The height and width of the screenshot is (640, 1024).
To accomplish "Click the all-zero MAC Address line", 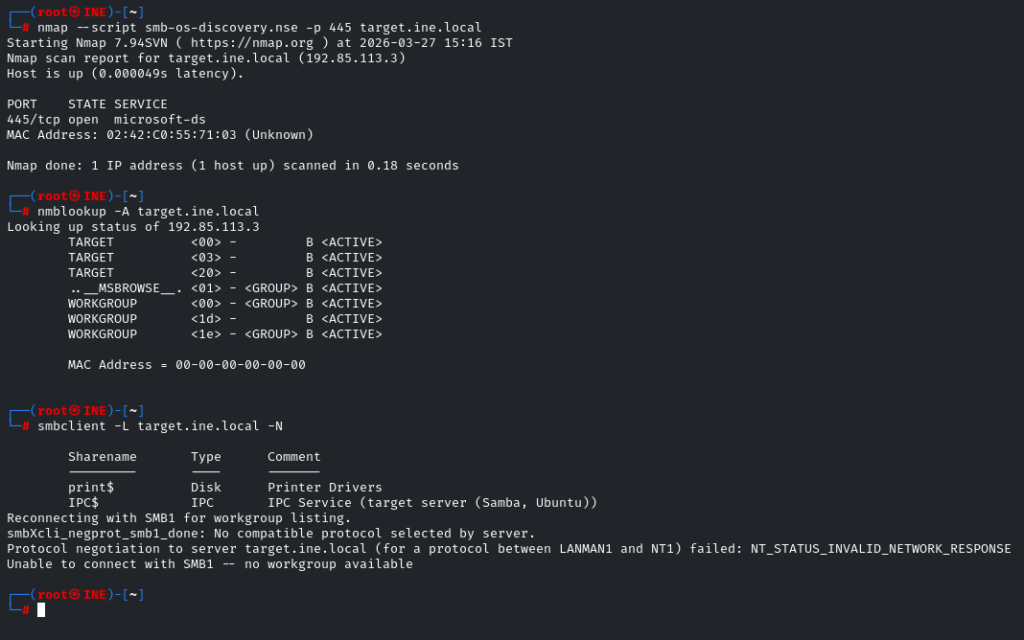I will coord(187,365).
